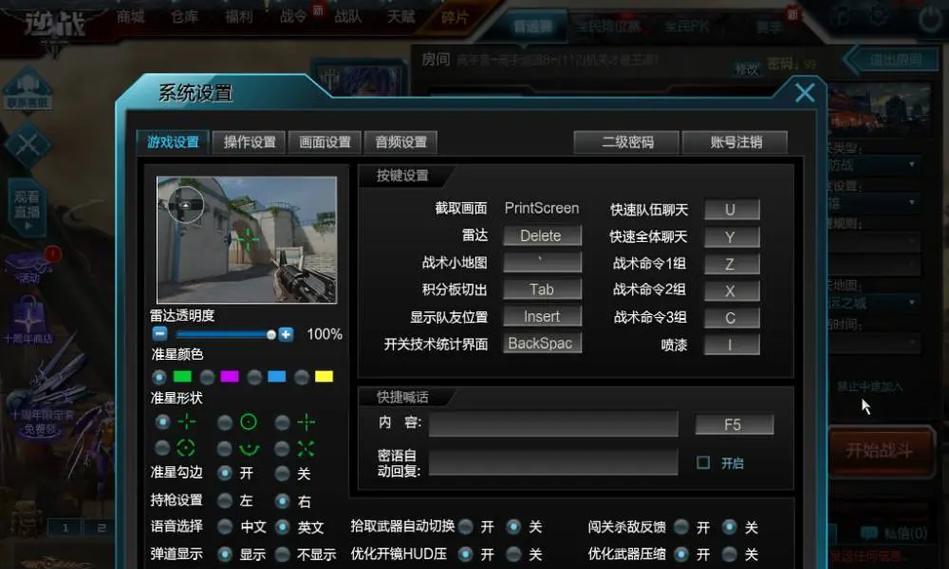The width and height of the screenshot is (949, 569).
Task: Open 仓库 in the top menu
Action: (x=185, y=16)
